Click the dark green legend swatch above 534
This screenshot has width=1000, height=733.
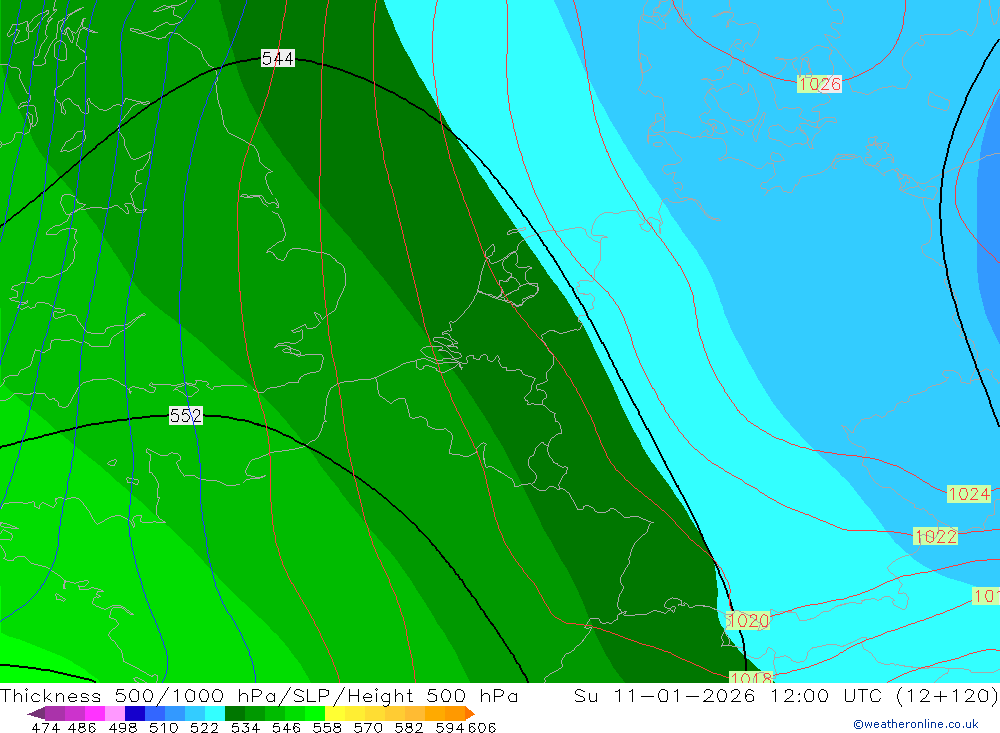pos(235,714)
